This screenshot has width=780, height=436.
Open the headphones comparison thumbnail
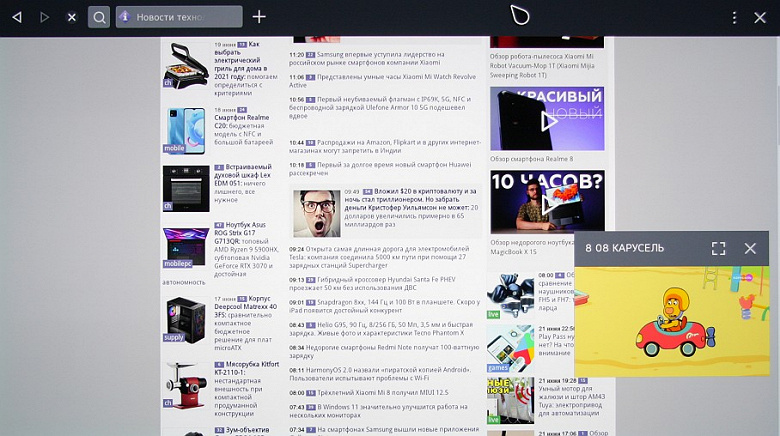click(510, 295)
